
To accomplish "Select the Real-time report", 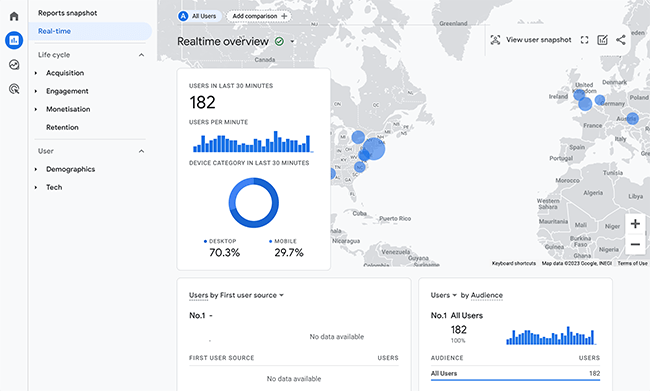I will click(x=90, y=31).
